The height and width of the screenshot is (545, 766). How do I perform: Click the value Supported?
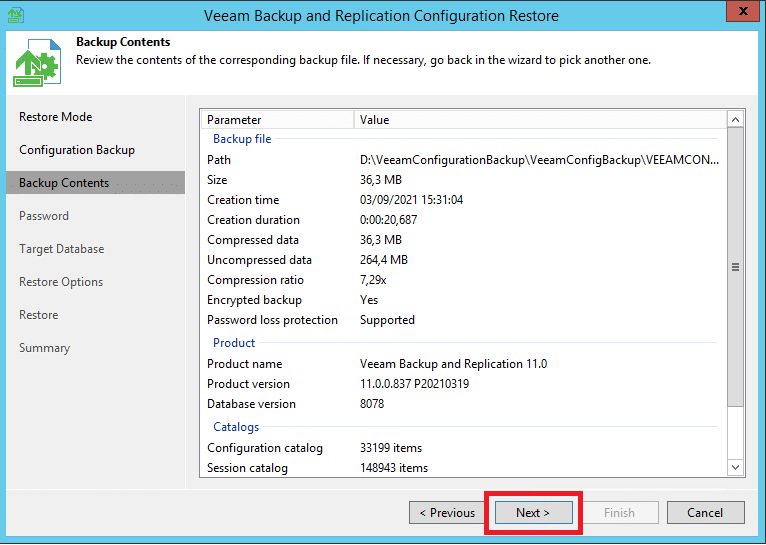coord(387,320)
